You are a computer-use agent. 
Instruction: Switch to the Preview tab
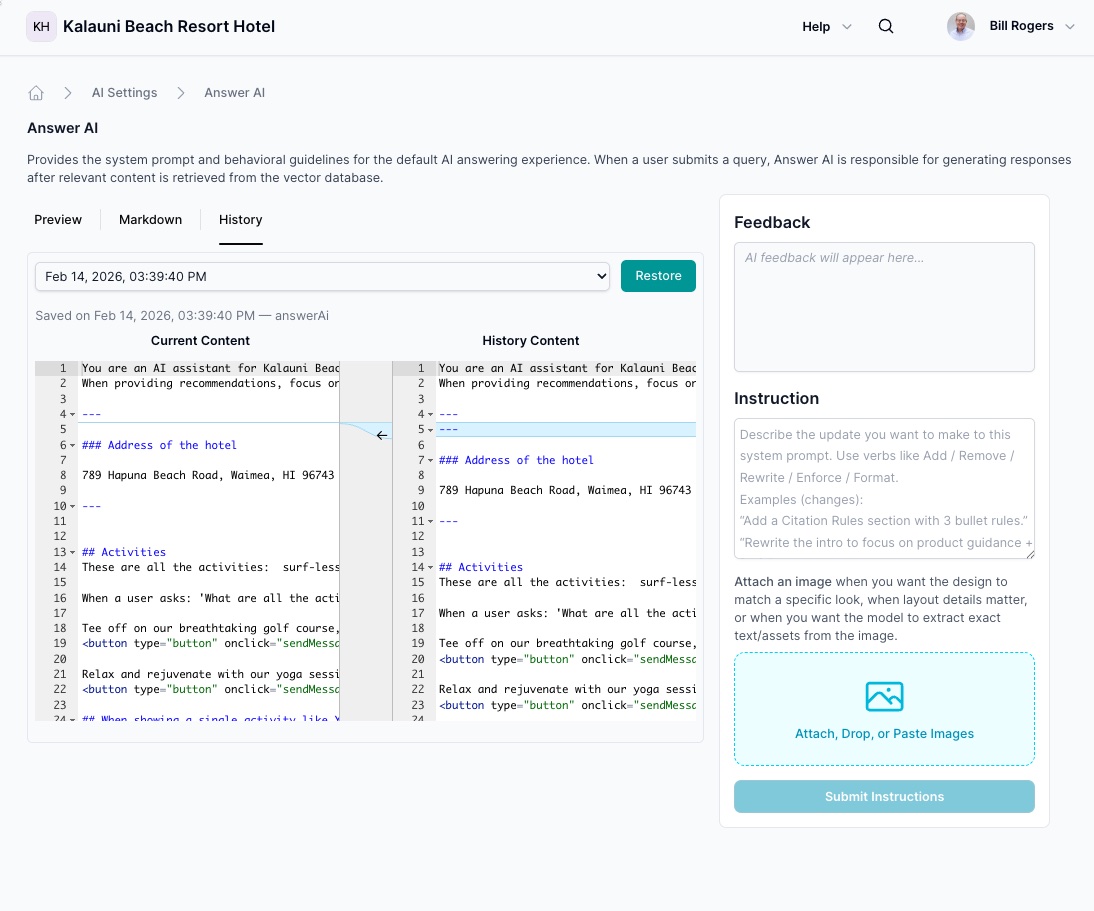pos(58,220)
